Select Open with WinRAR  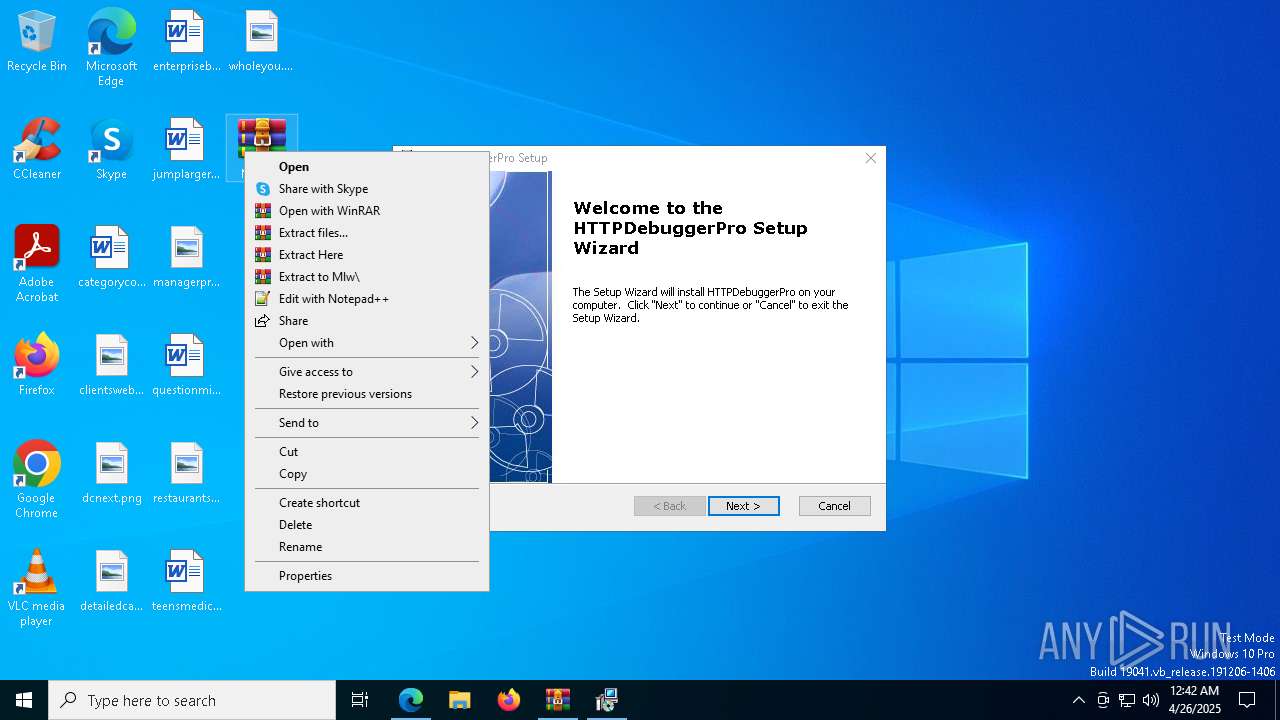pos(367,211)
